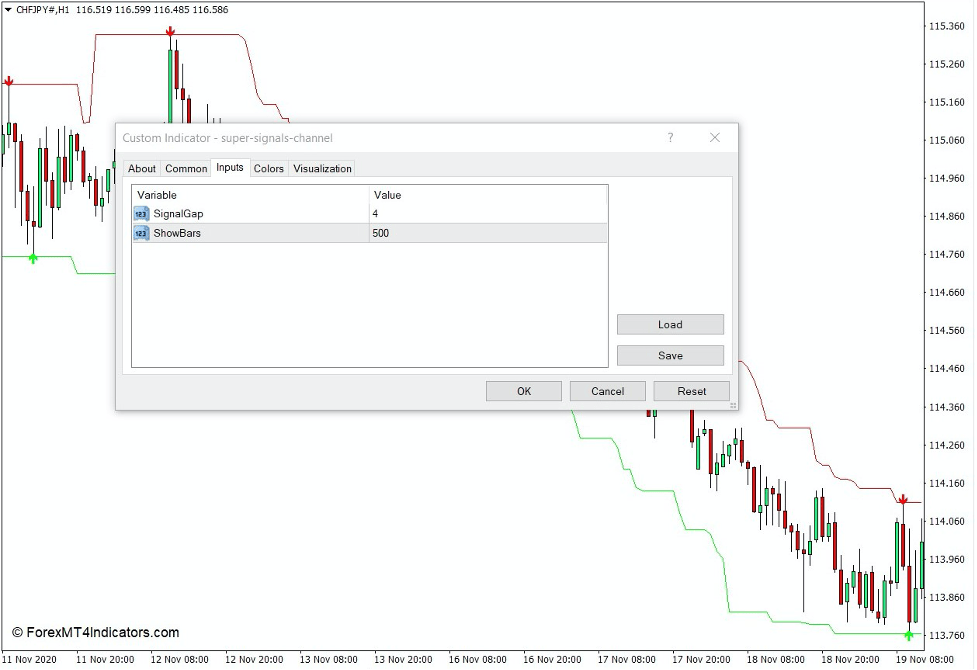Open the Visualization tab
This screenshot has height=670, width=977.
pyautogui.click(x=321, y=168)
